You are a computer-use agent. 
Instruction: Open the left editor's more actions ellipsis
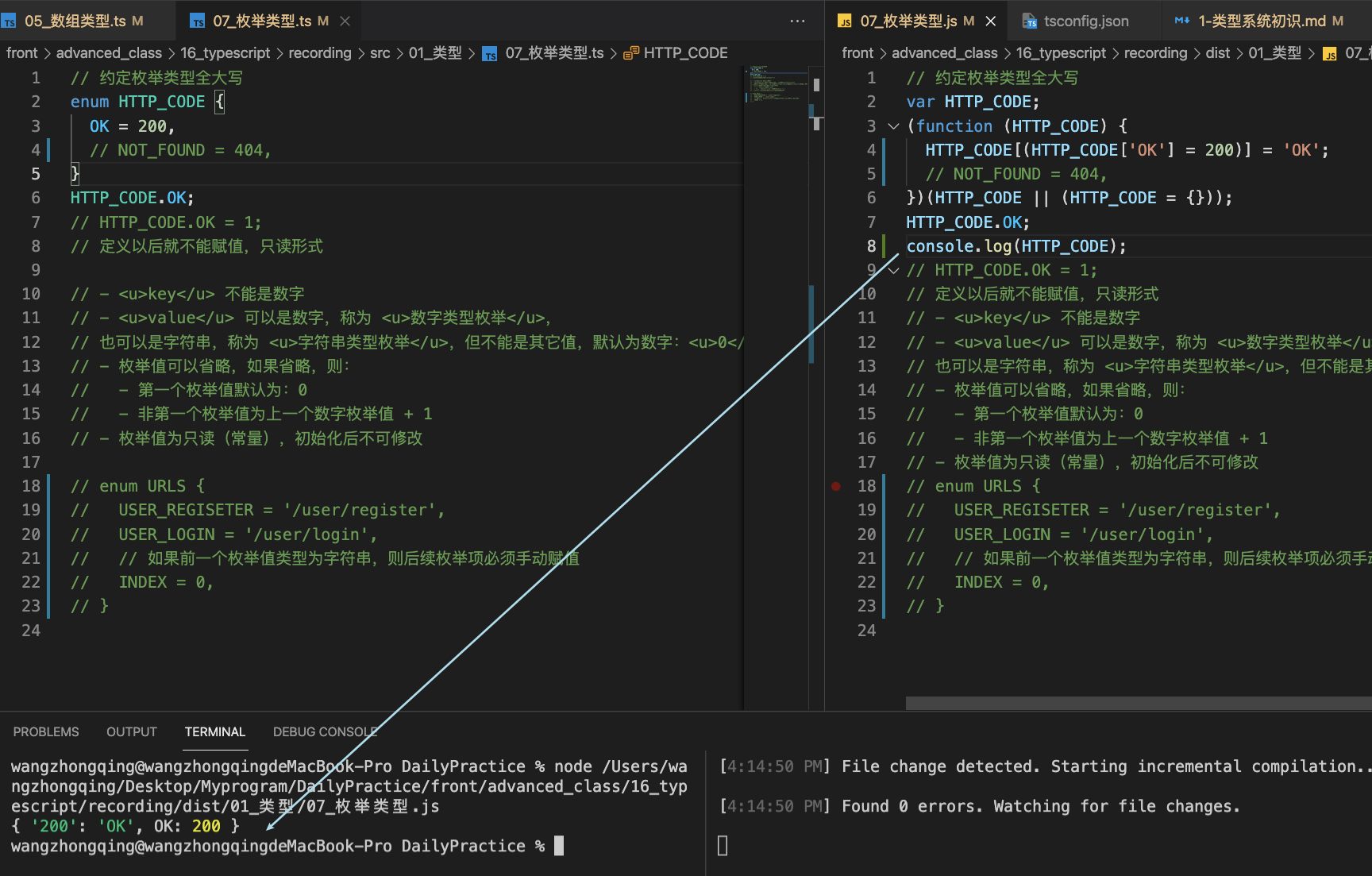pos(797,21)
